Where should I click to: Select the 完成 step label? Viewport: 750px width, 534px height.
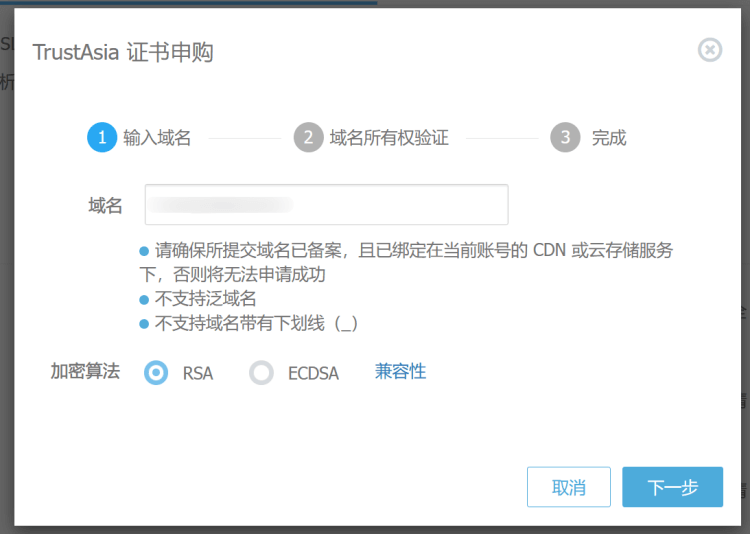click(609, 138)
